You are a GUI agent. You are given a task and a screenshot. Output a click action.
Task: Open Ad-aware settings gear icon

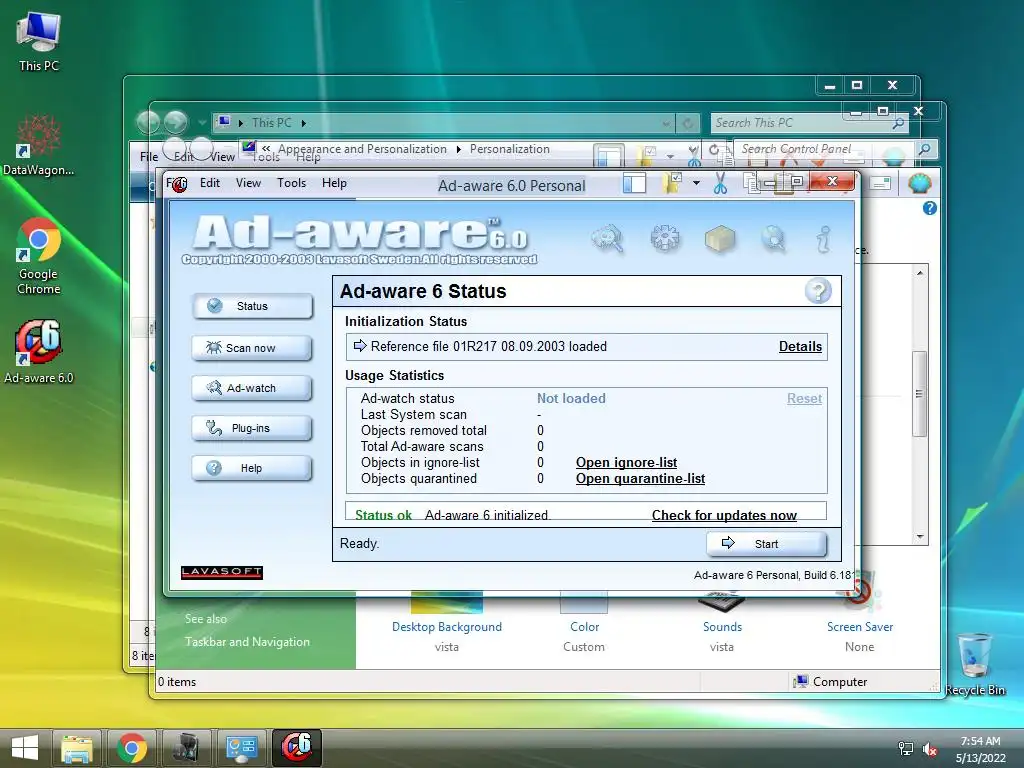click(x=665, y=238)
